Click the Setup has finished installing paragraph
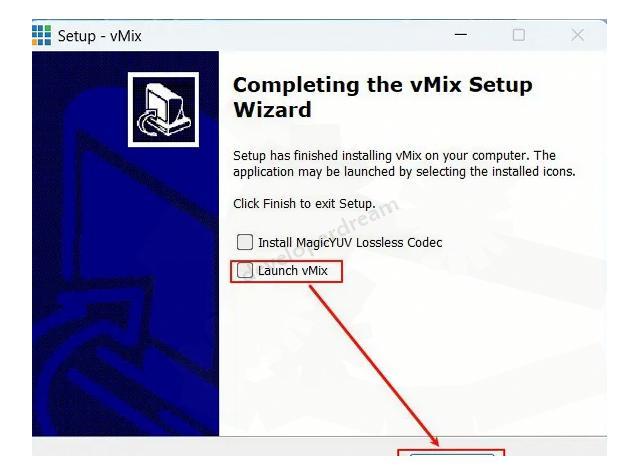 404,163
